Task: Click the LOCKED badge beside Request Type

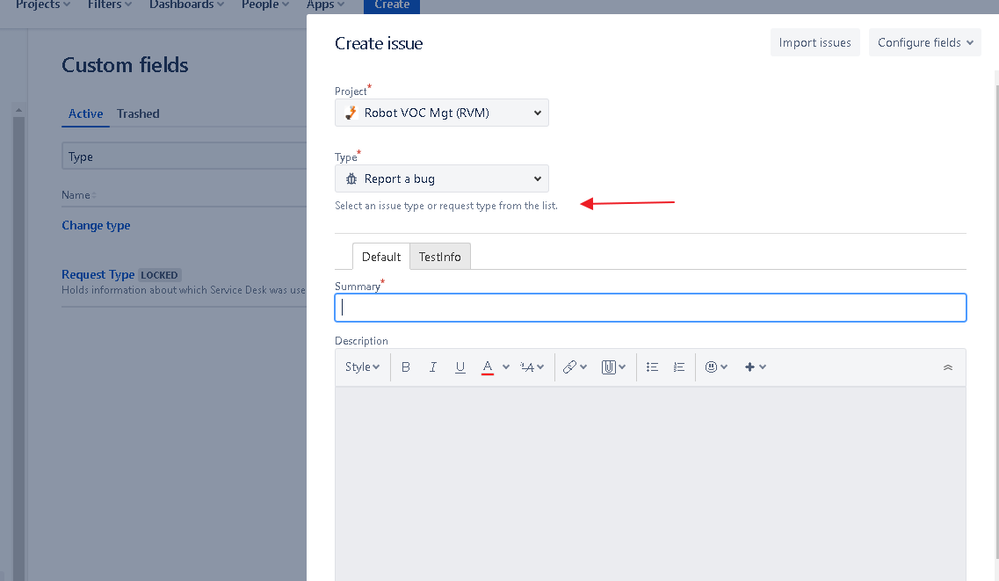Action: (159, 275)
